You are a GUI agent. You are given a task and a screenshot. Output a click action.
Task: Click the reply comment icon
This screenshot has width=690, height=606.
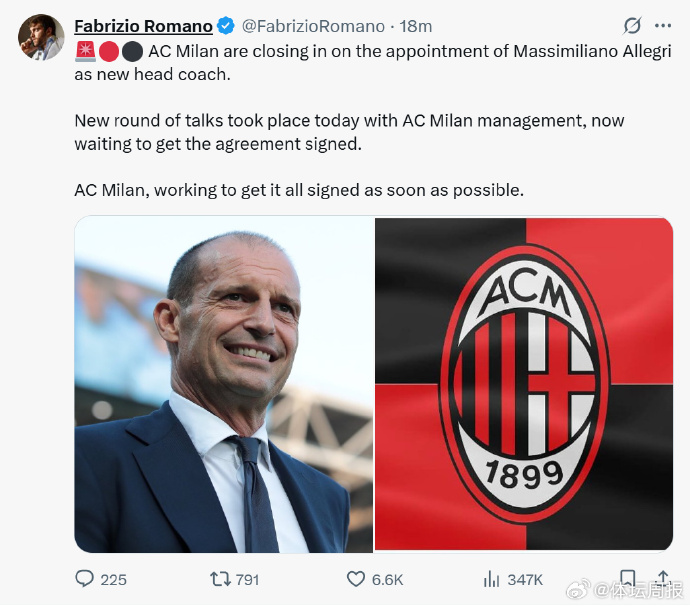[84, 579]
